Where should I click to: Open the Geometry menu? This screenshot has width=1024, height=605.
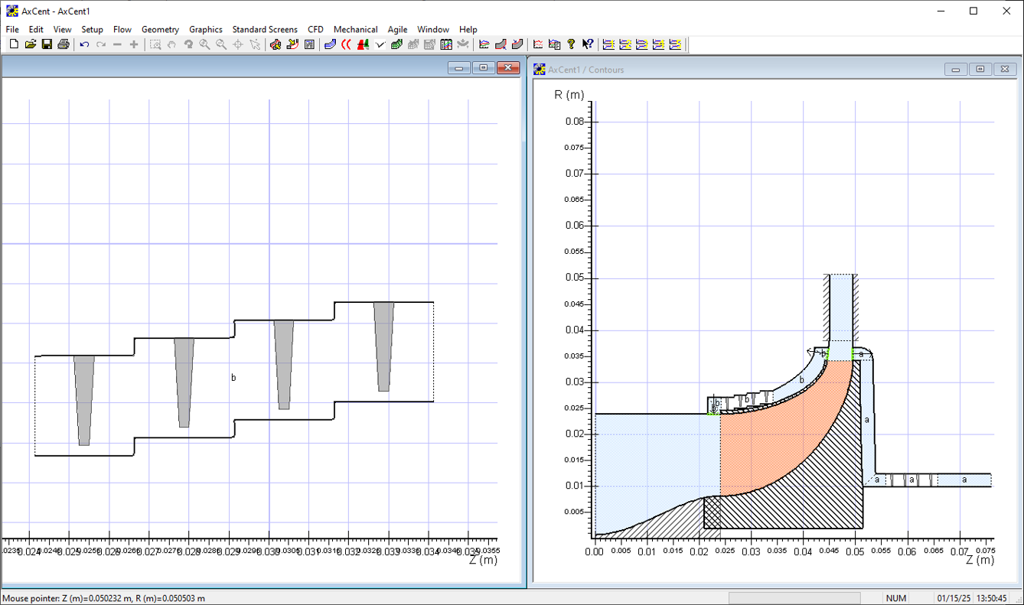160,29
